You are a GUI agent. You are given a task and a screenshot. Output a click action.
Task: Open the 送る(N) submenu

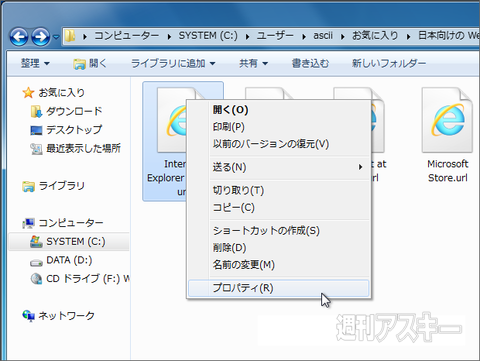tap(279, 167)
